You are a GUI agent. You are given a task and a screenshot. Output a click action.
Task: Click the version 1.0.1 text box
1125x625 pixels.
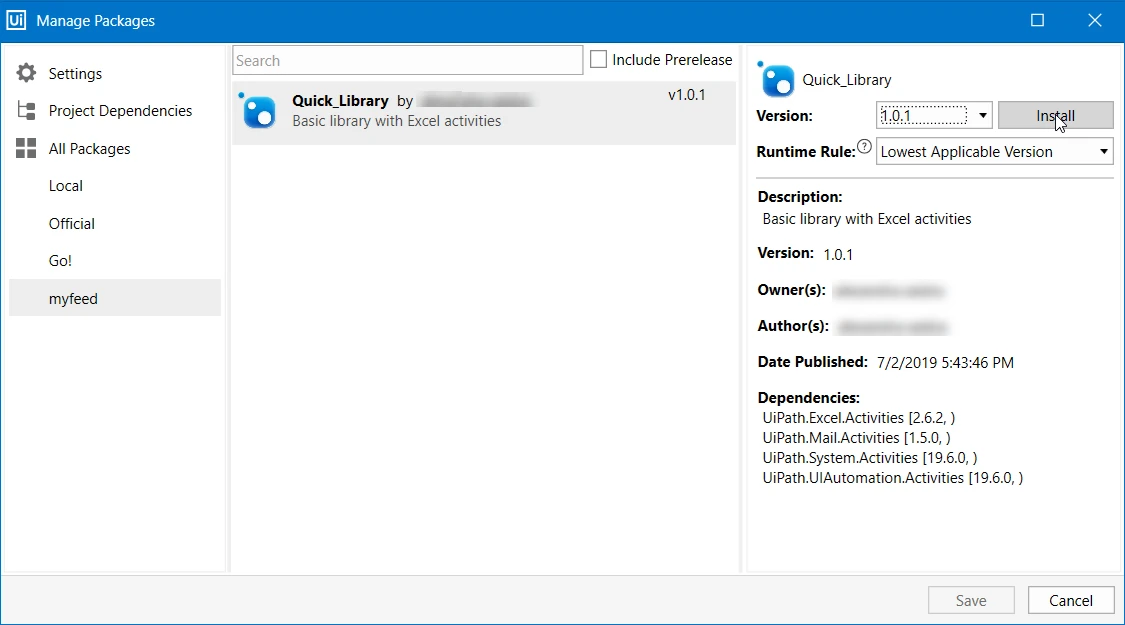[x=923, y=116]
